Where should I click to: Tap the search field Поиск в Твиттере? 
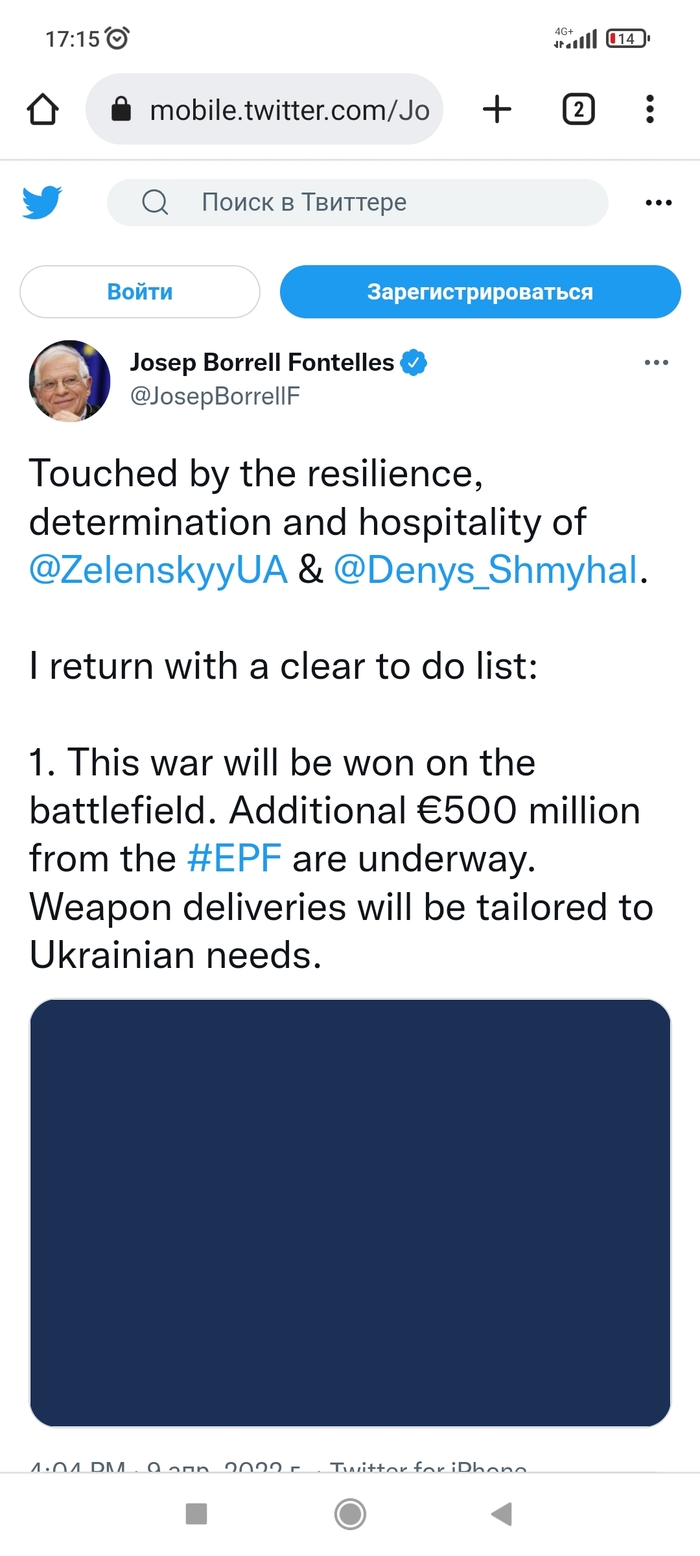(x=305, y=202)
